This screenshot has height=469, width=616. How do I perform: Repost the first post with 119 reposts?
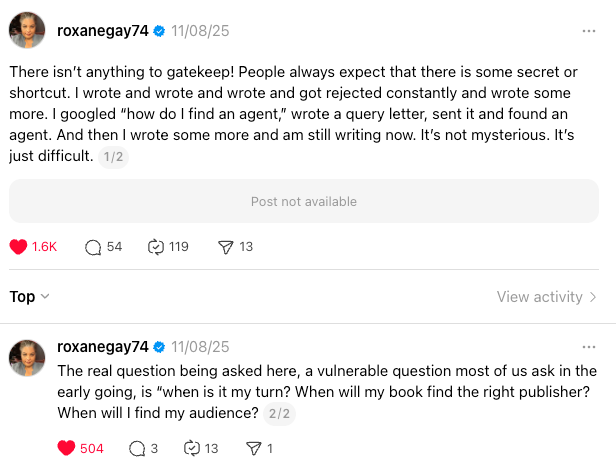[155, 246]
